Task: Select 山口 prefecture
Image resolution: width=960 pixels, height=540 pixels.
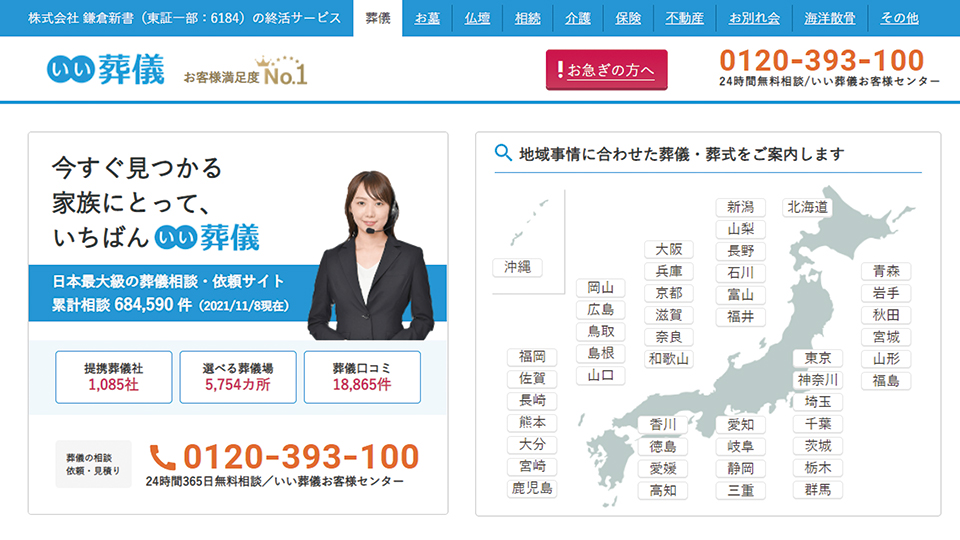Action: pyautogui.click(x=601, y=375)
